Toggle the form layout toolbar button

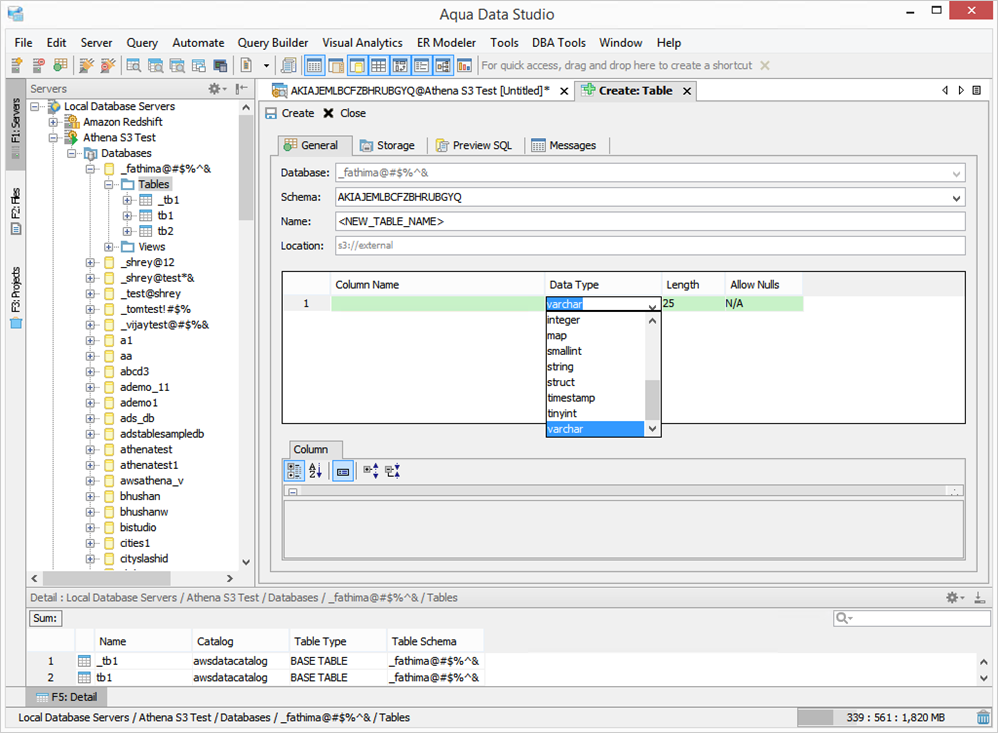click(x=421, y=65)
